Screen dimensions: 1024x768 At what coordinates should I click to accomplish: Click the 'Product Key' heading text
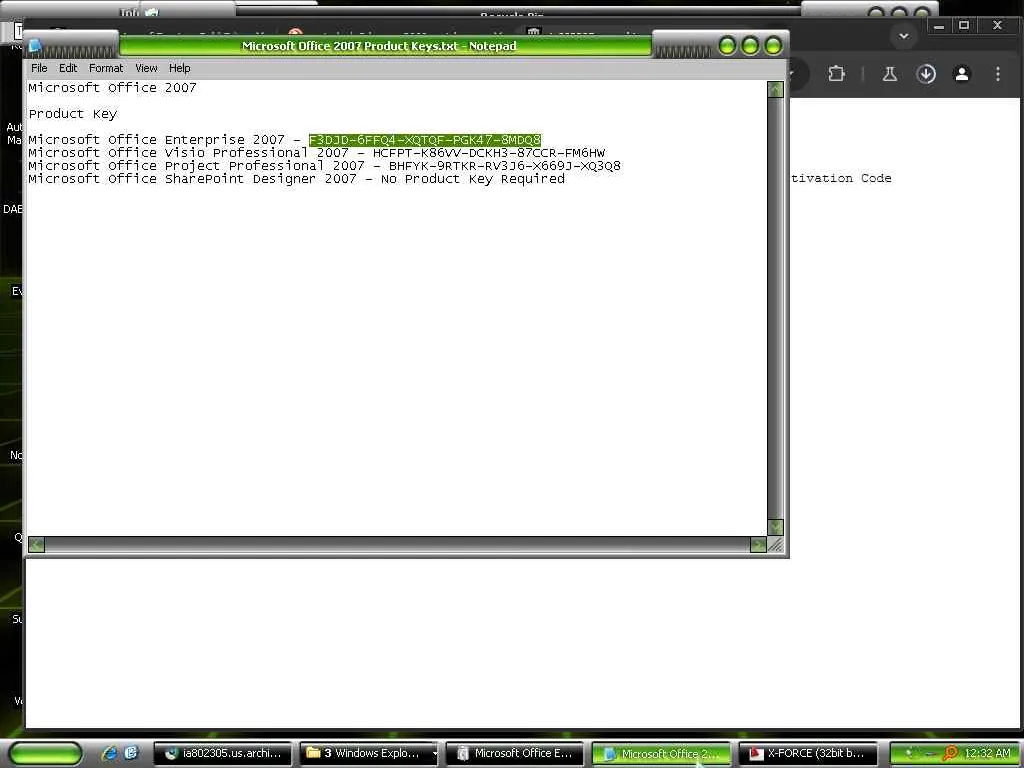click(x=72, y=114)
